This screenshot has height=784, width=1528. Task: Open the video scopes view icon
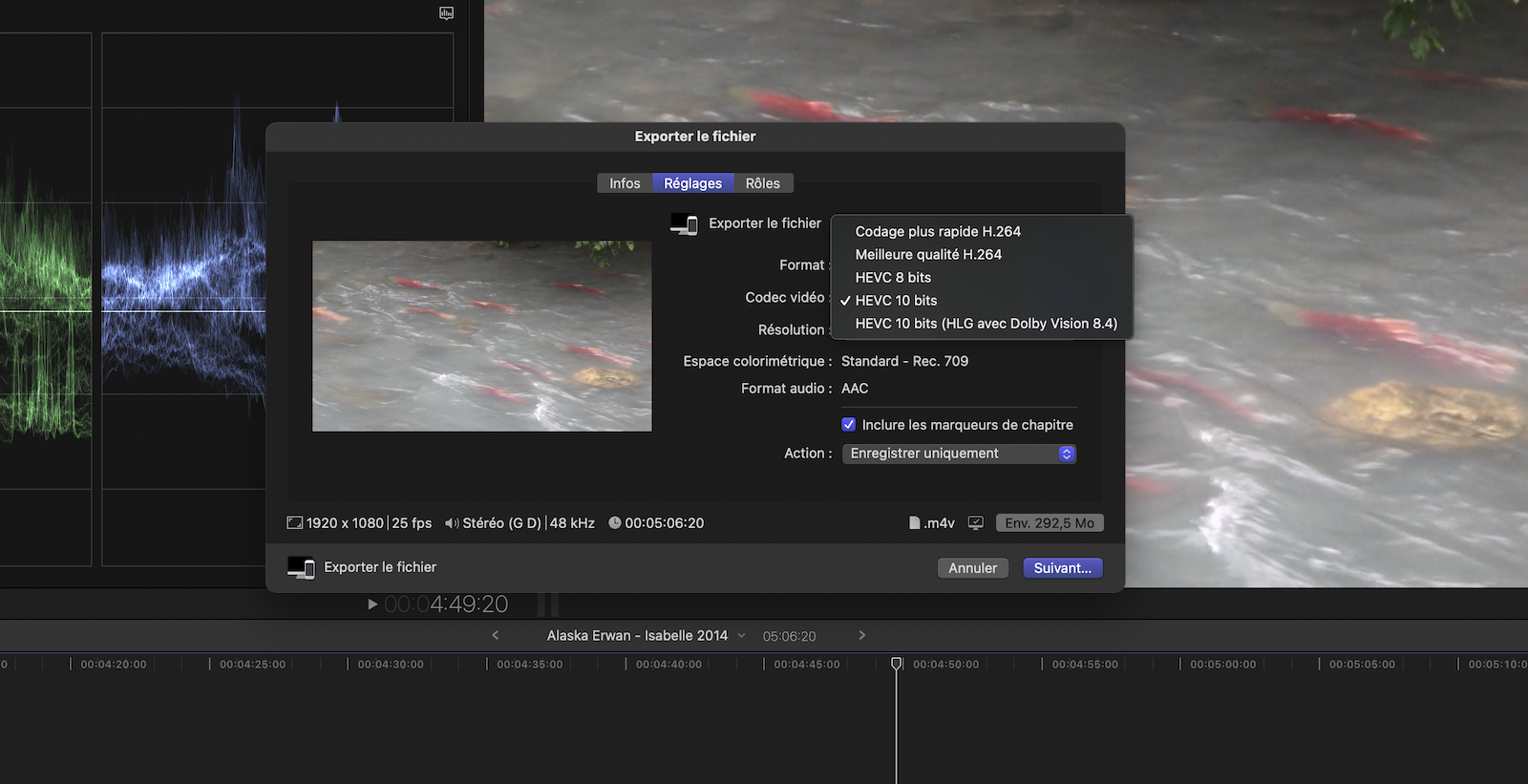[446, 13]
